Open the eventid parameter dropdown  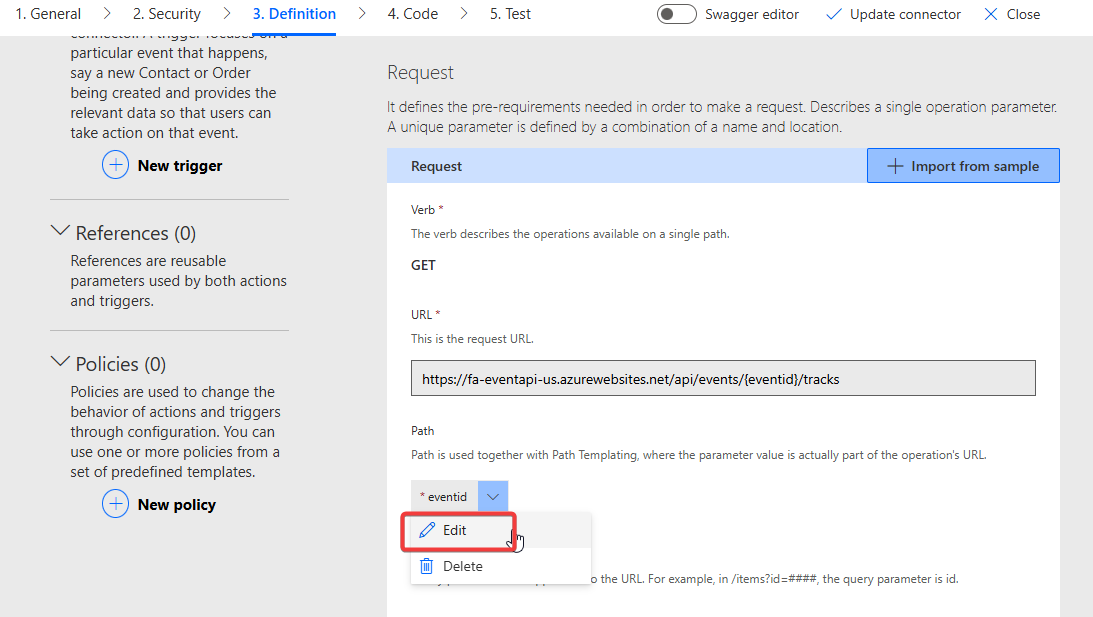[492, 496]
